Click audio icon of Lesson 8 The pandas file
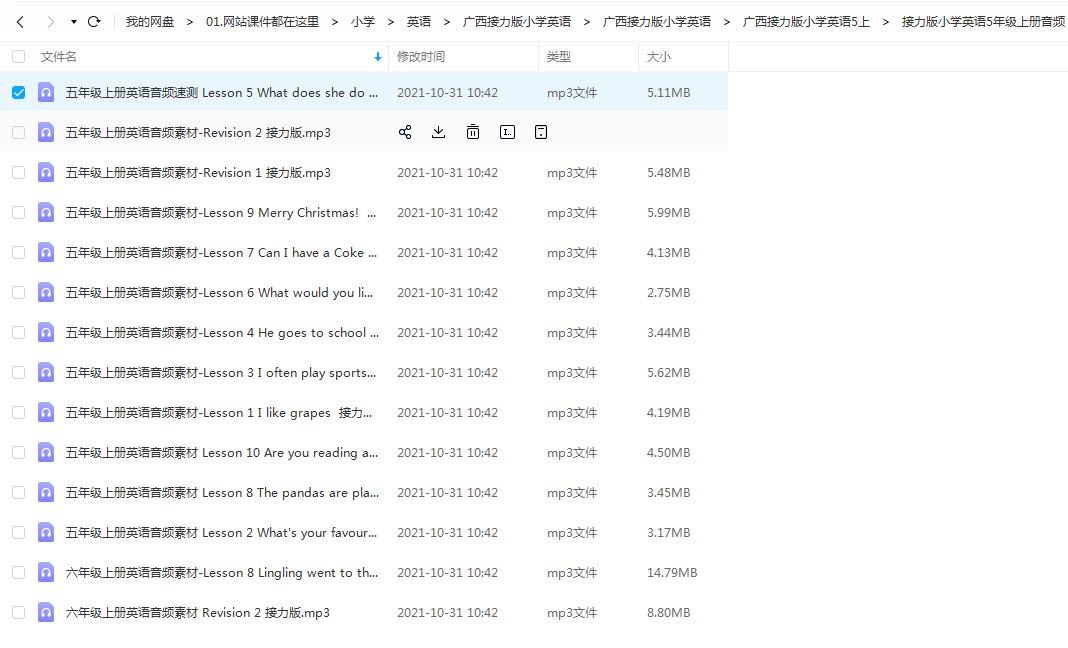The image size is (1068, 648). 46,493
